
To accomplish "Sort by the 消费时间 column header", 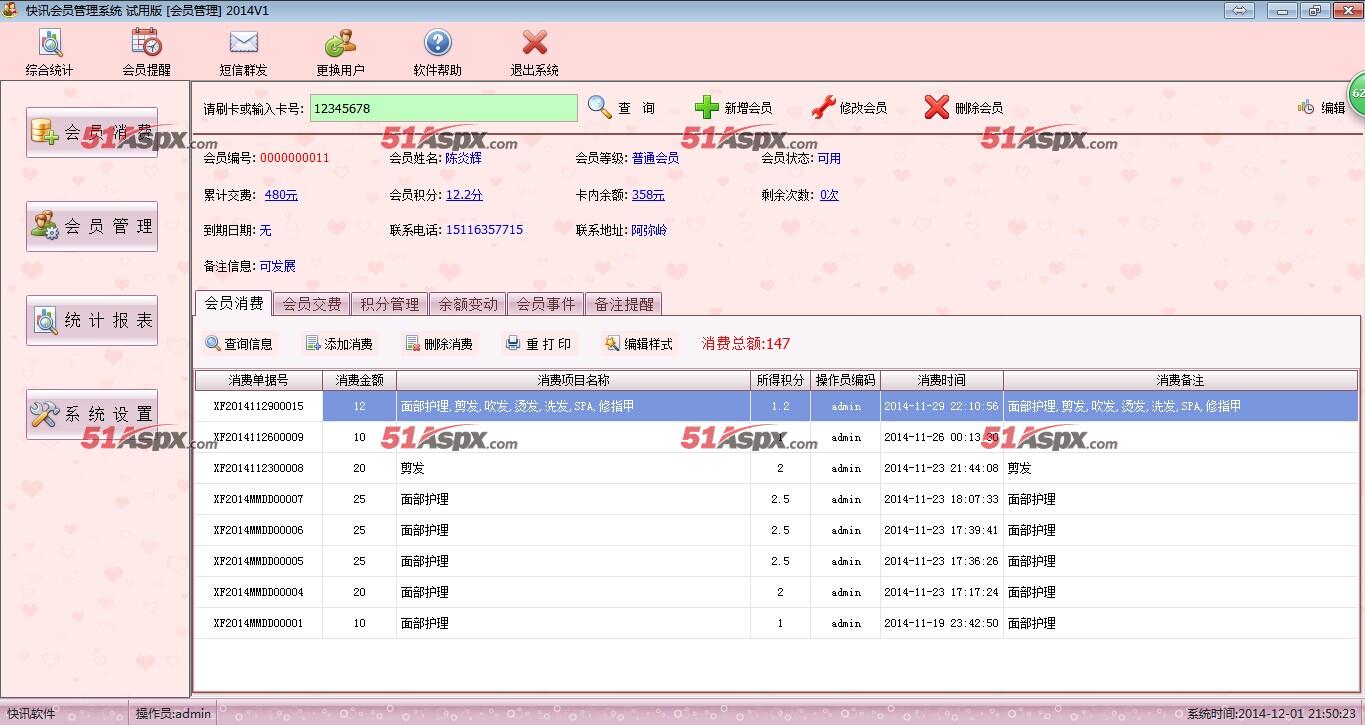I will pyautogui.click(x=942, y=380).
